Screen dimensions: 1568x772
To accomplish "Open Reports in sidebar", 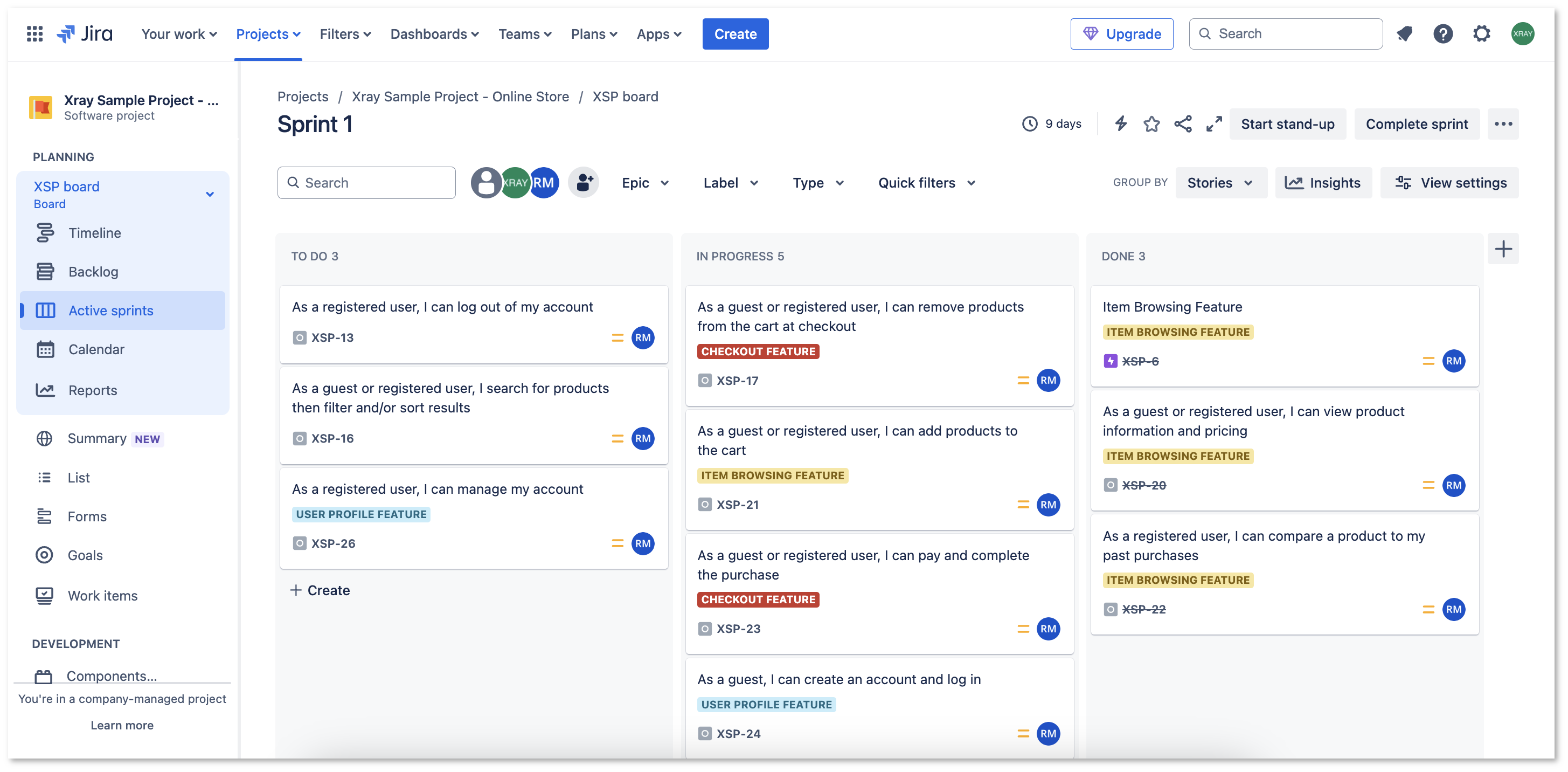I will [x=122, y=390].
